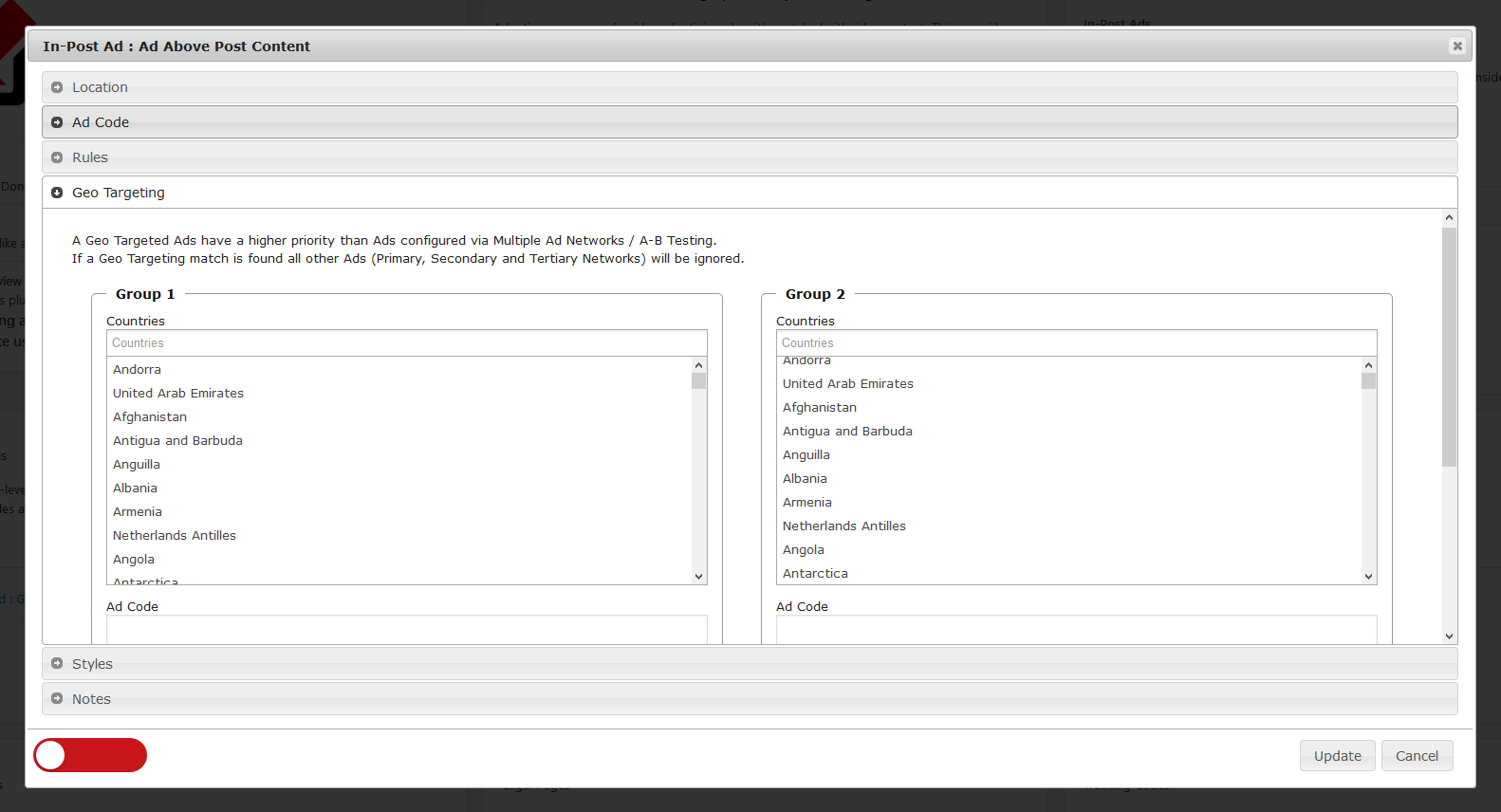Expand the Styles accordion section

pyautogui.click(x=750, y=664)
